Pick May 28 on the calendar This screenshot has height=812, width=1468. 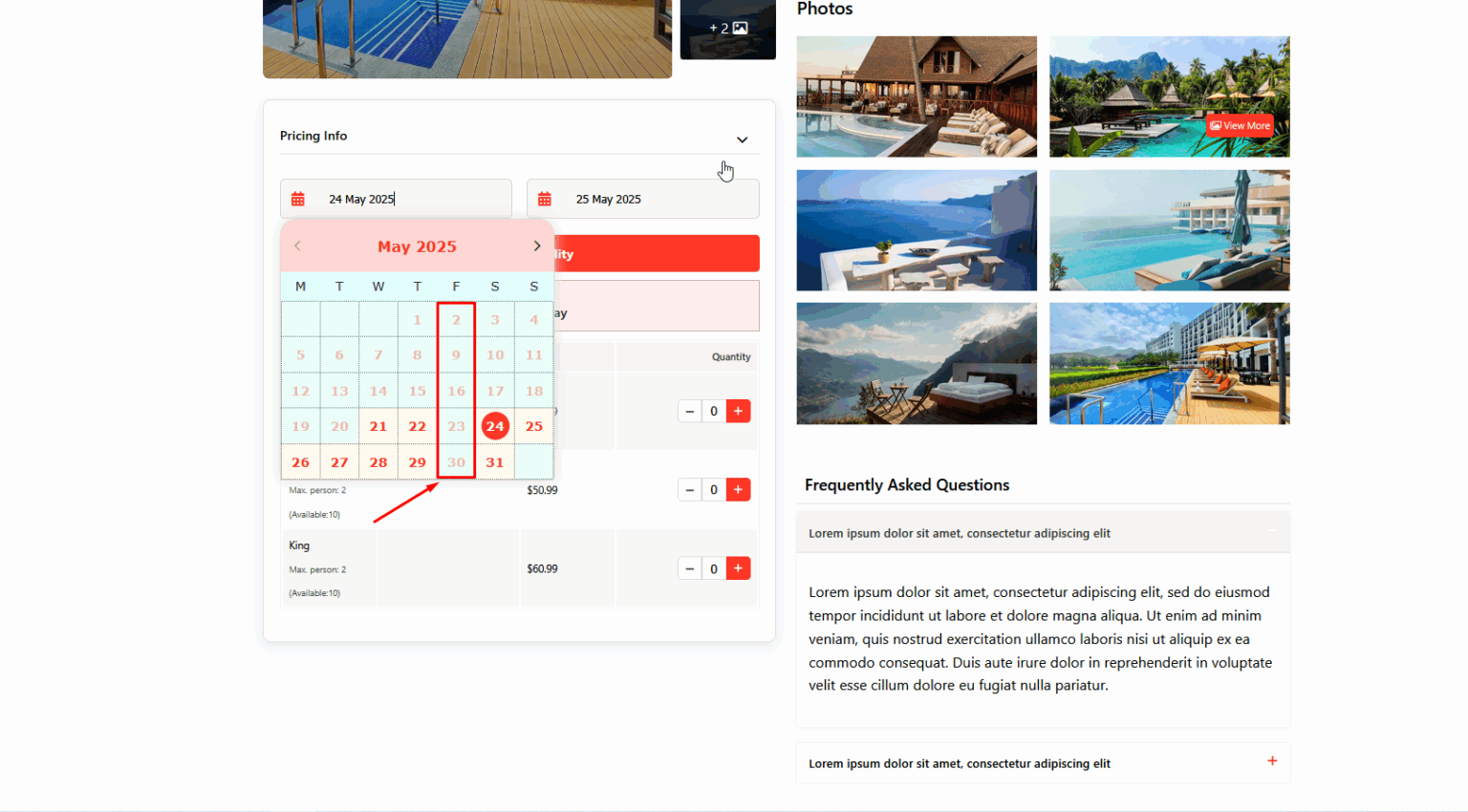[x=378, y=462]
